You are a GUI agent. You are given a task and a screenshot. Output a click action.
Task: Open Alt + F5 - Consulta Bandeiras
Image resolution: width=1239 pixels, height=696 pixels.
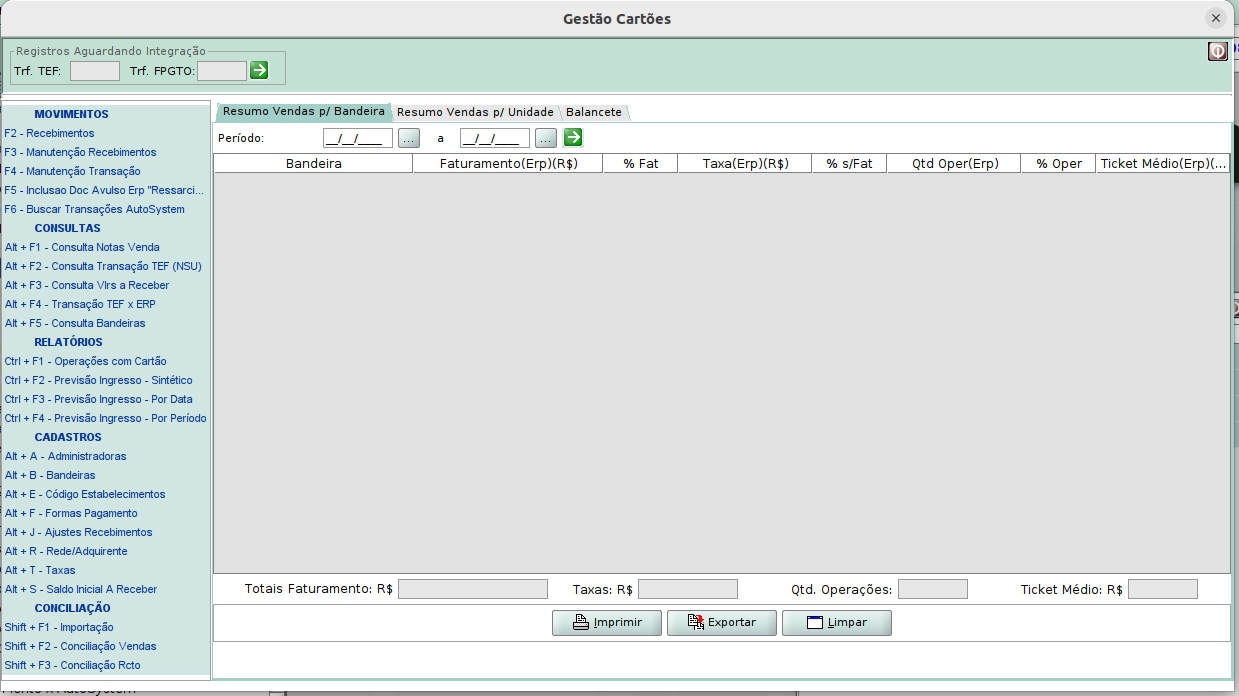point(75,323)
